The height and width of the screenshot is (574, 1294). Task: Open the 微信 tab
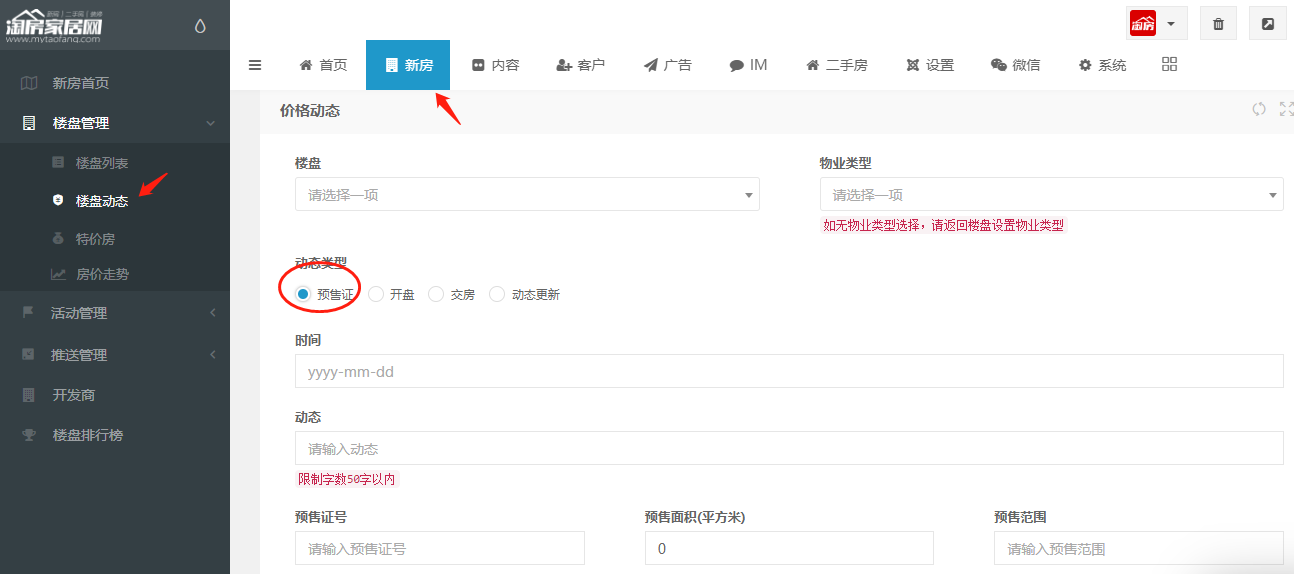click(x=1015, y=65)
